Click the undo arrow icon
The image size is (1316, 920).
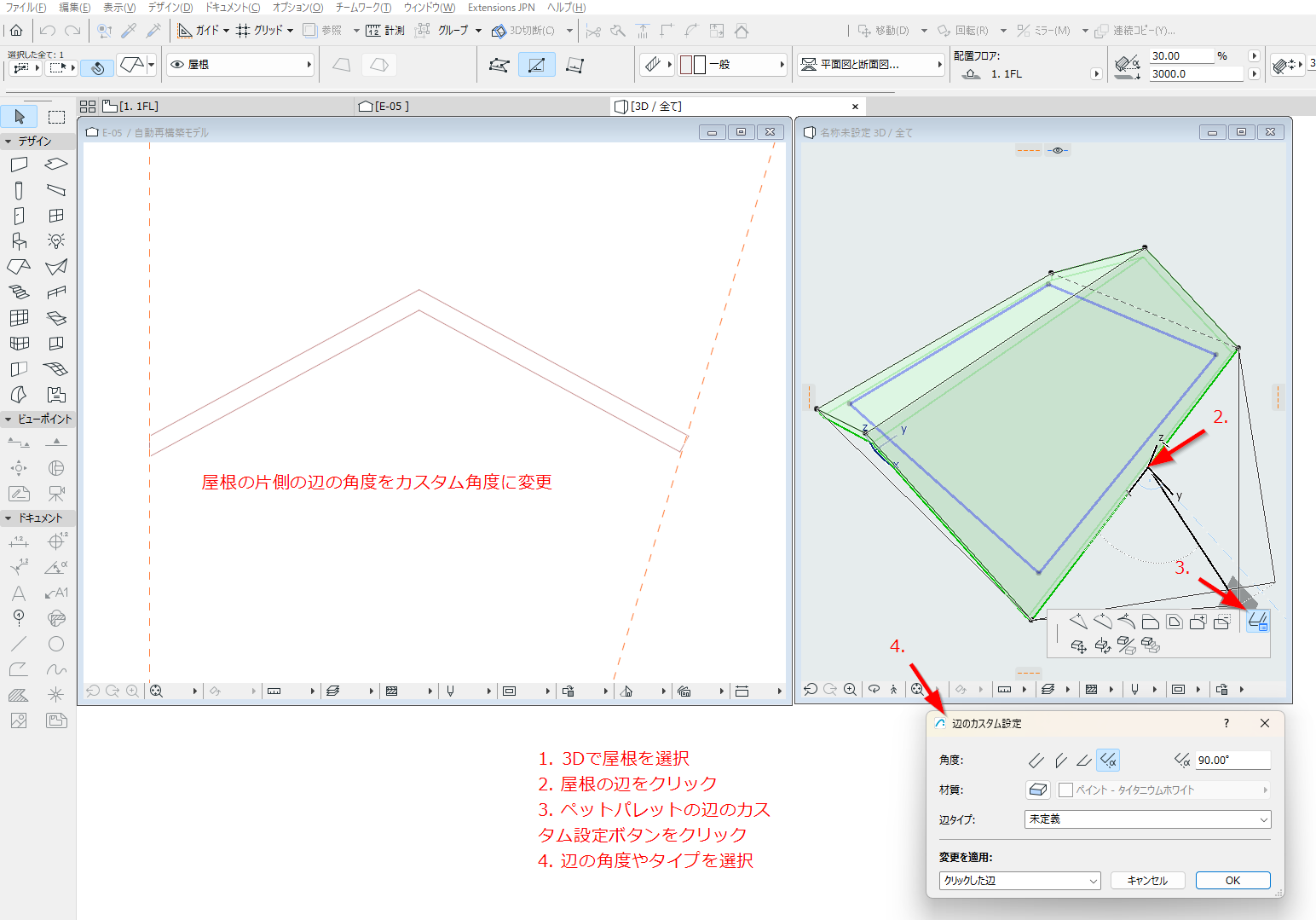tap(47, 31)
